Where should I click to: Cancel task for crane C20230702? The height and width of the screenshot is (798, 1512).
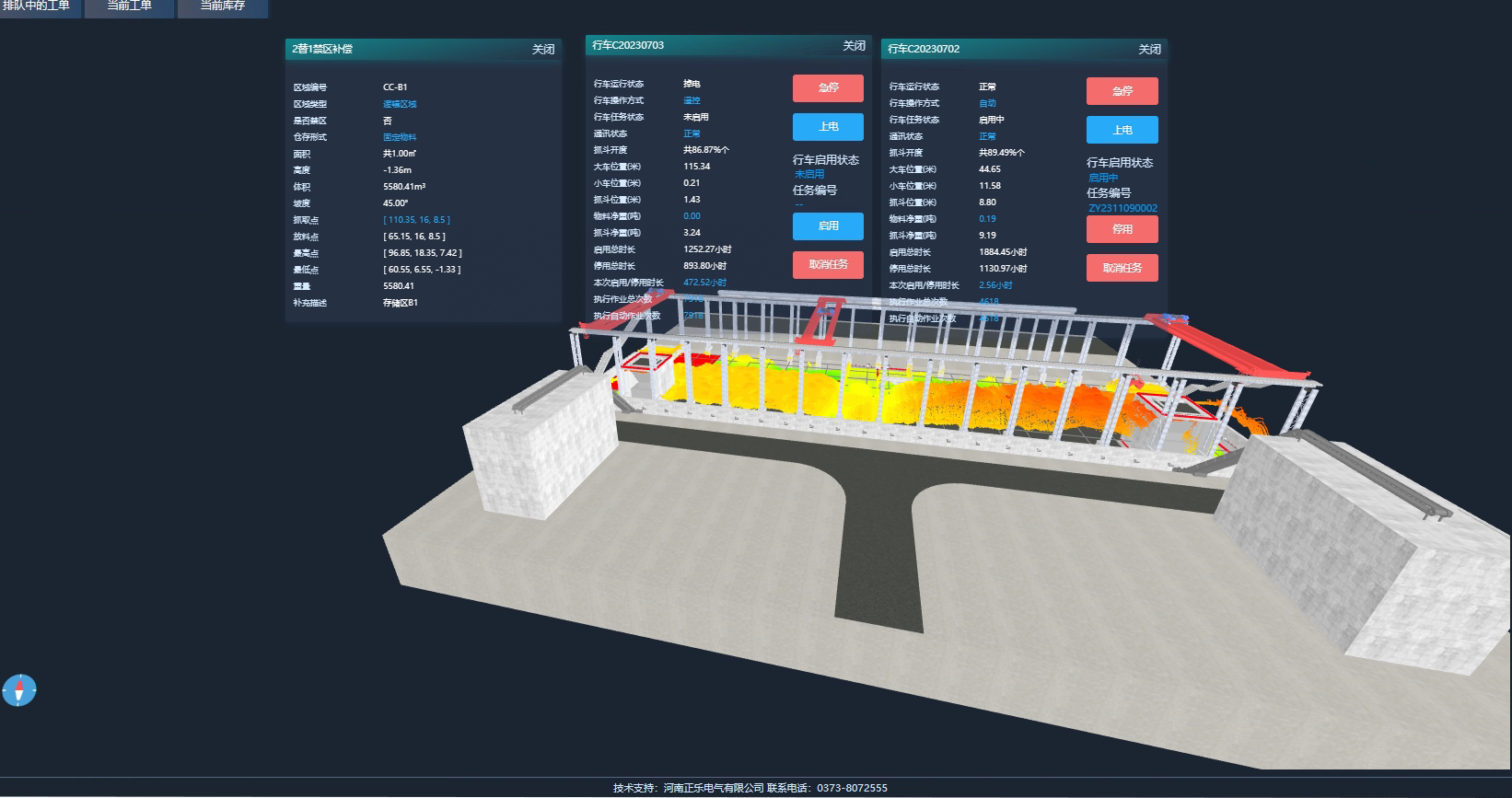[1122, 268]
